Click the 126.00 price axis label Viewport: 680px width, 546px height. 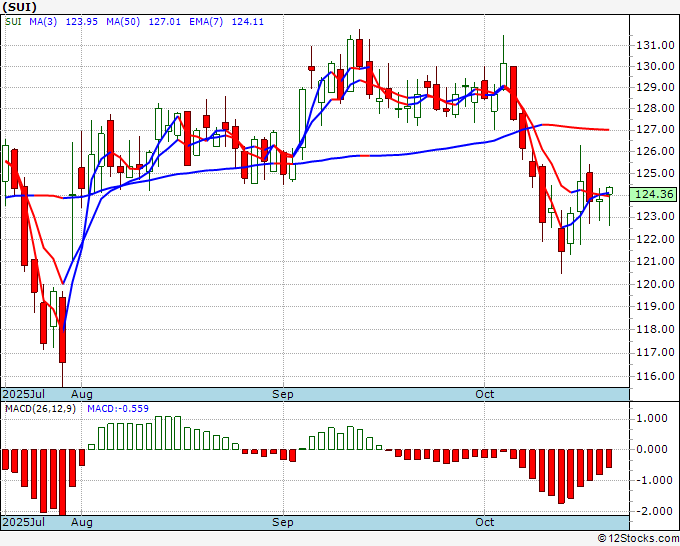(x=655, y=151)
